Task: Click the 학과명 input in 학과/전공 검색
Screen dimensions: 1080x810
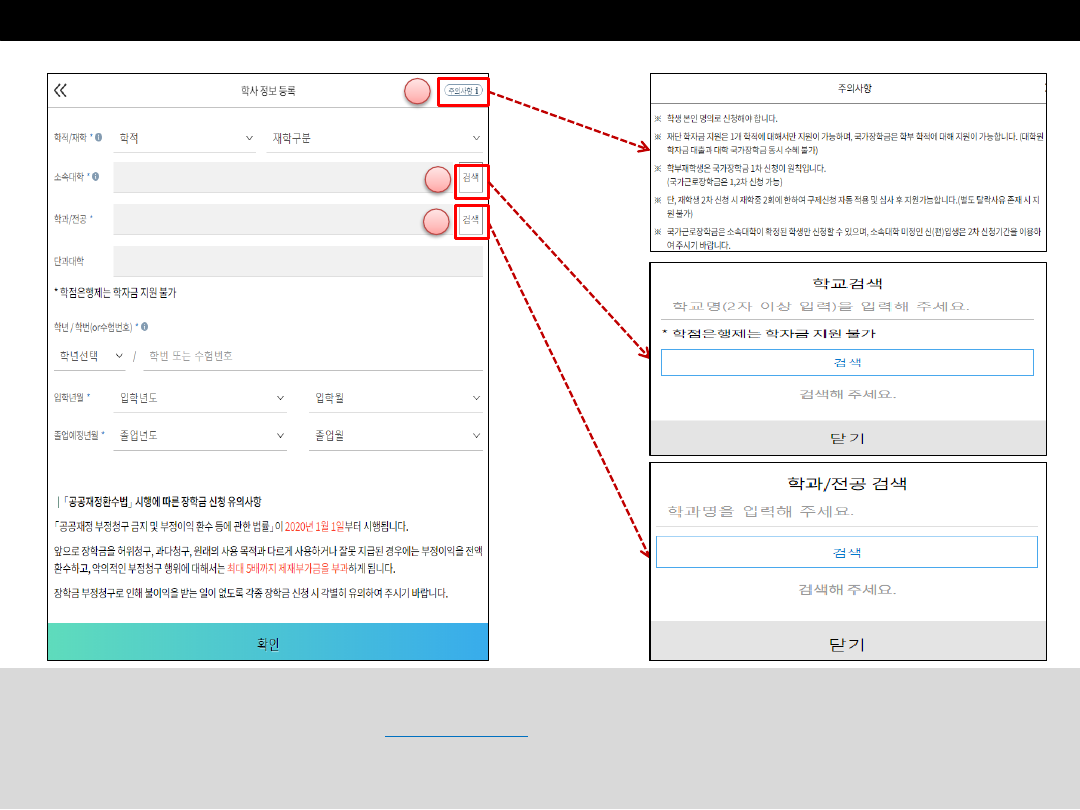Action: (846, 512)
